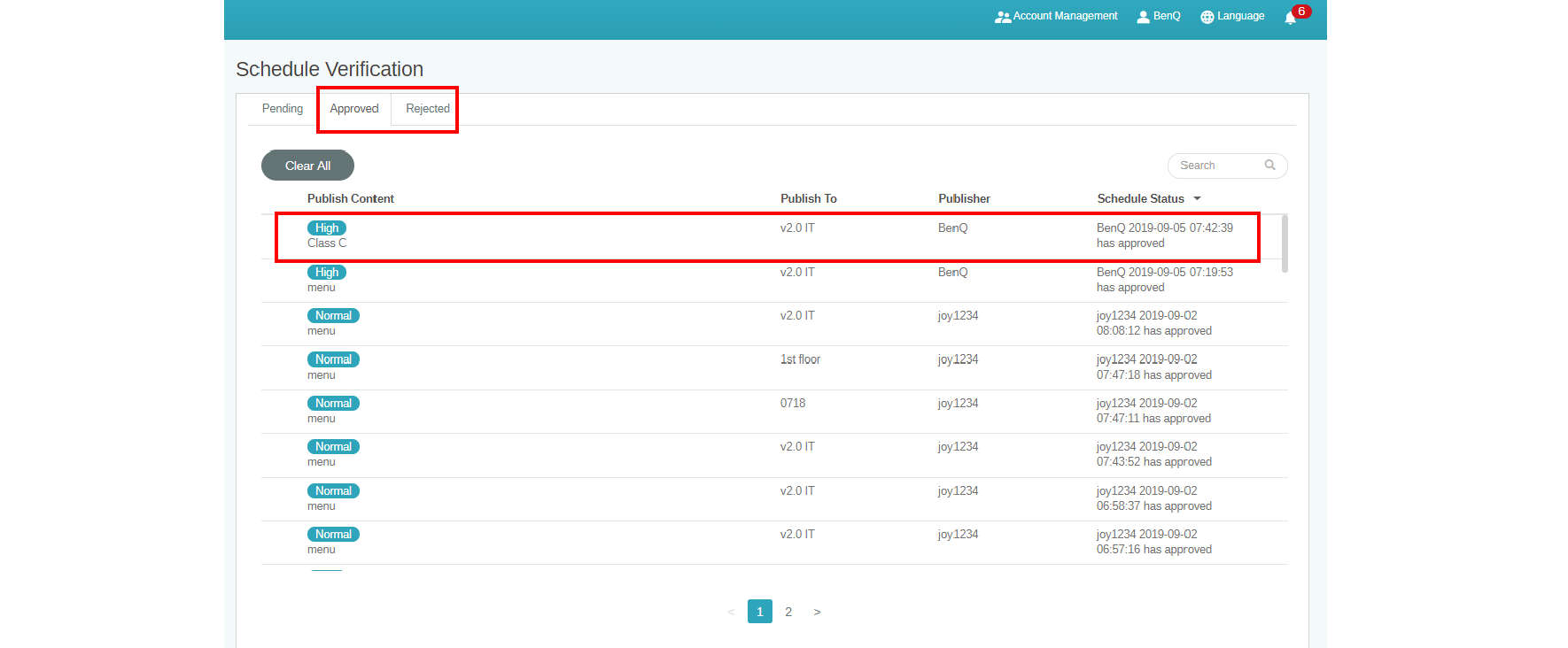The height and width of the screenshot is (648, 1568).
Task: Select page 1 in the pagination
Action: tap(759, 612)
